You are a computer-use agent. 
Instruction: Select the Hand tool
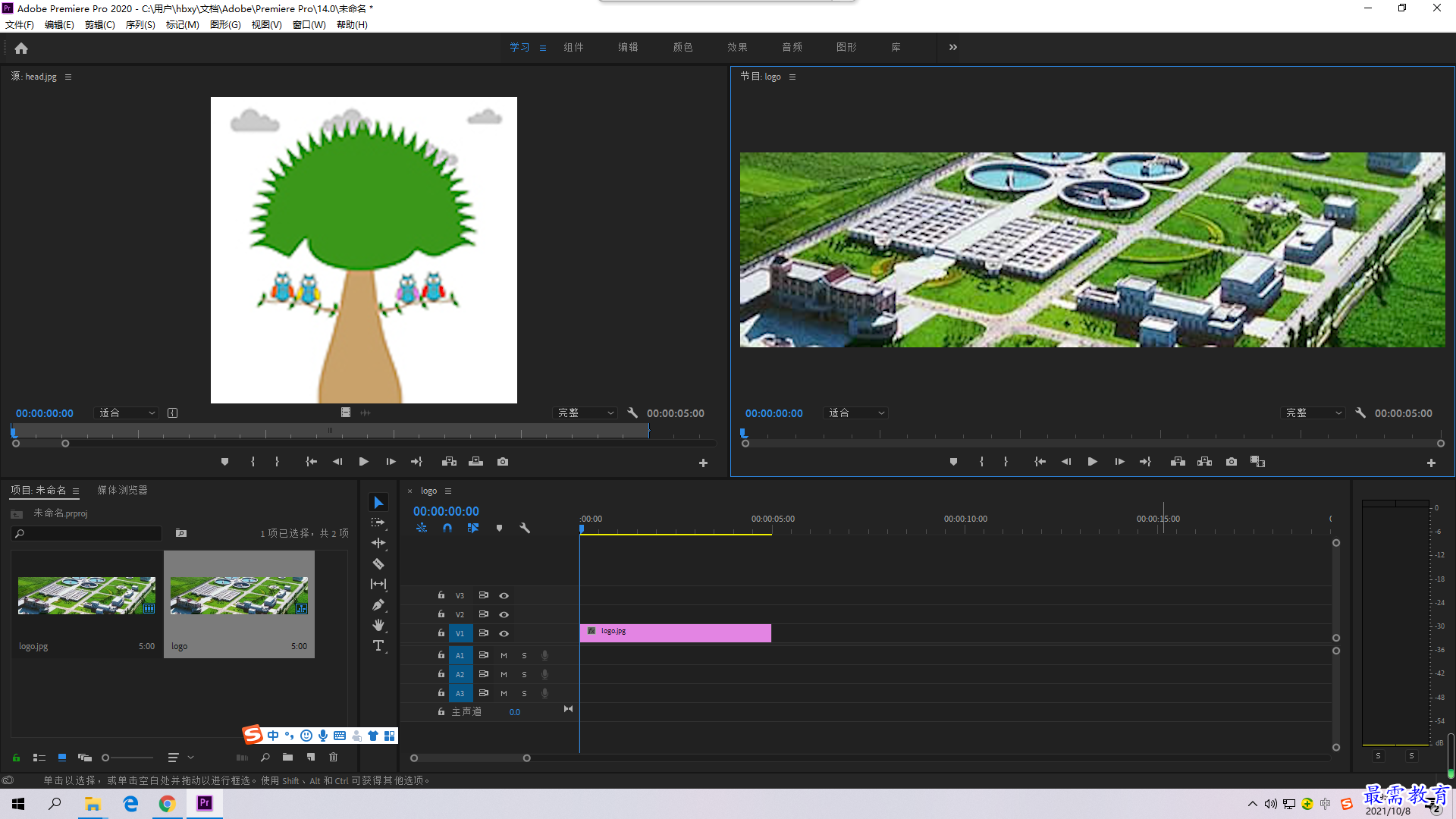click(378, 625)
